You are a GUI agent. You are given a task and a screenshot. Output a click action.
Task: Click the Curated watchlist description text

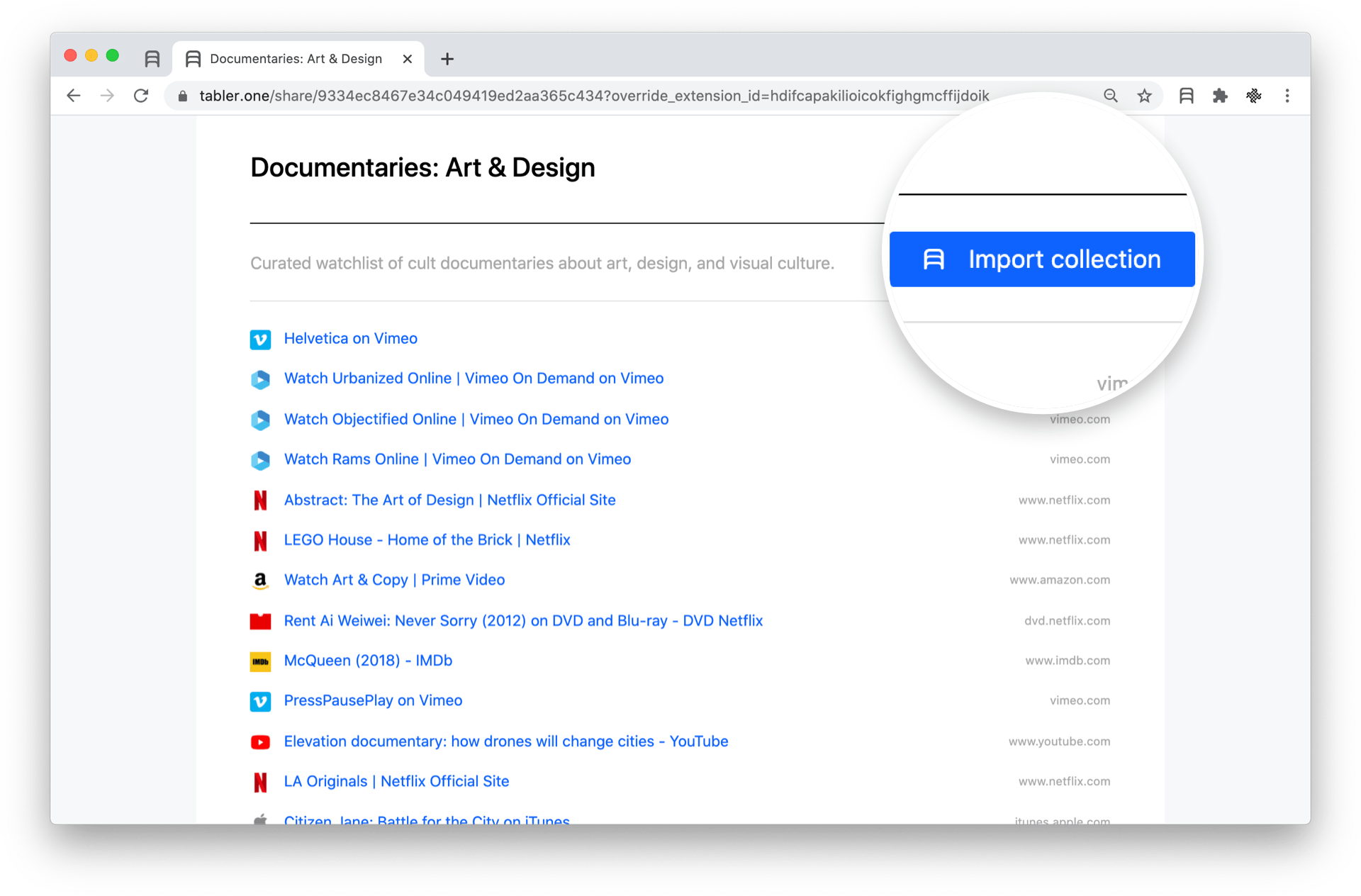pyautogui.click(x=542, y=264)
